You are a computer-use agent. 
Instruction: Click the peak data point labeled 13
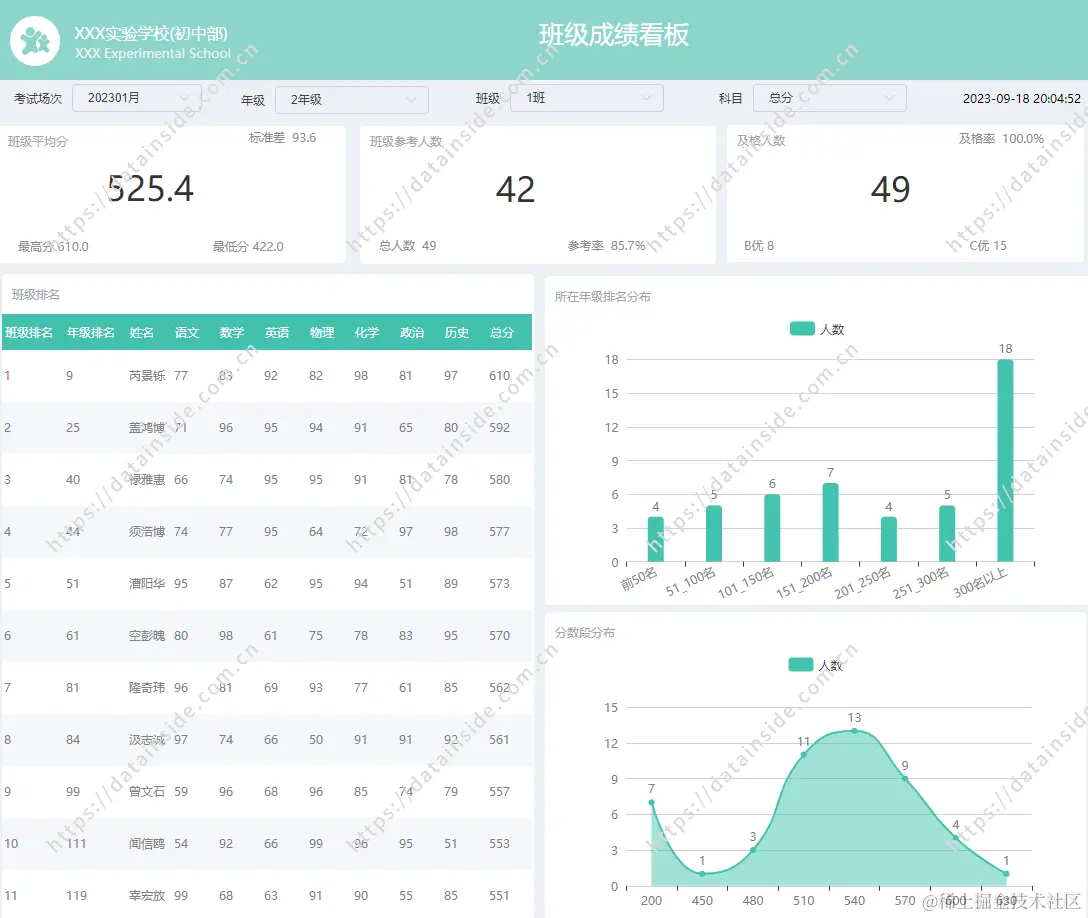854,731
